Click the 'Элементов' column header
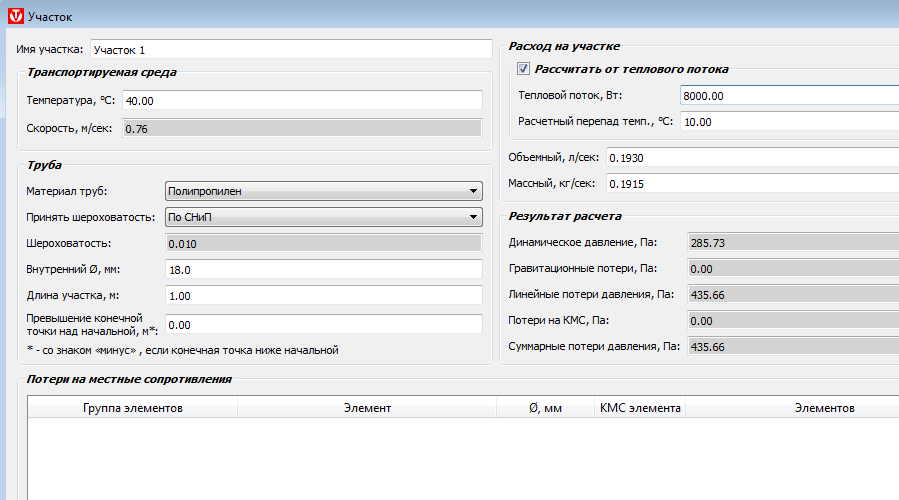The height and width of the screenshot is (500, 899). [824, 408]
